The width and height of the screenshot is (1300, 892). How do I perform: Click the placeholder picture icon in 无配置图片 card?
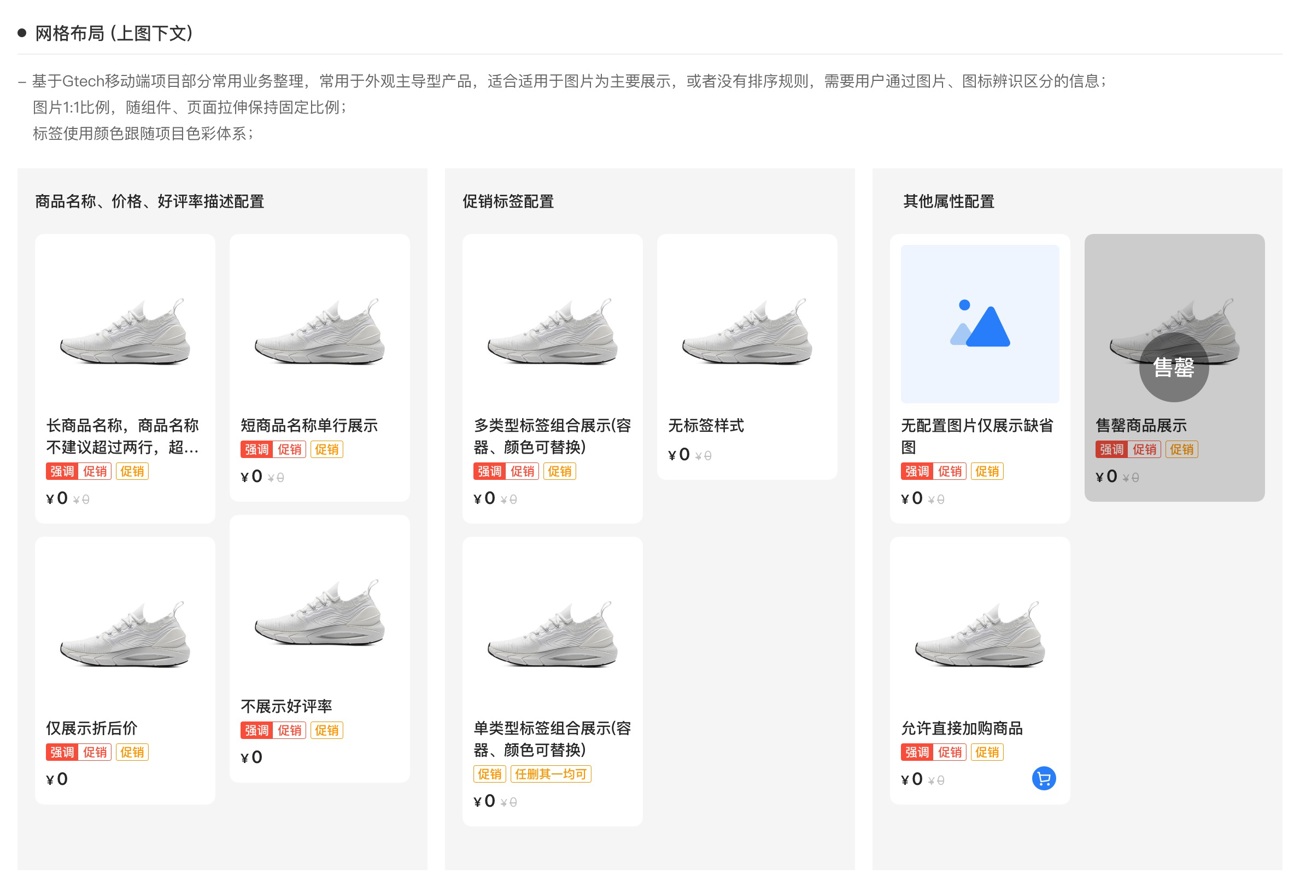pyautogui.click(x=980, y=324)
